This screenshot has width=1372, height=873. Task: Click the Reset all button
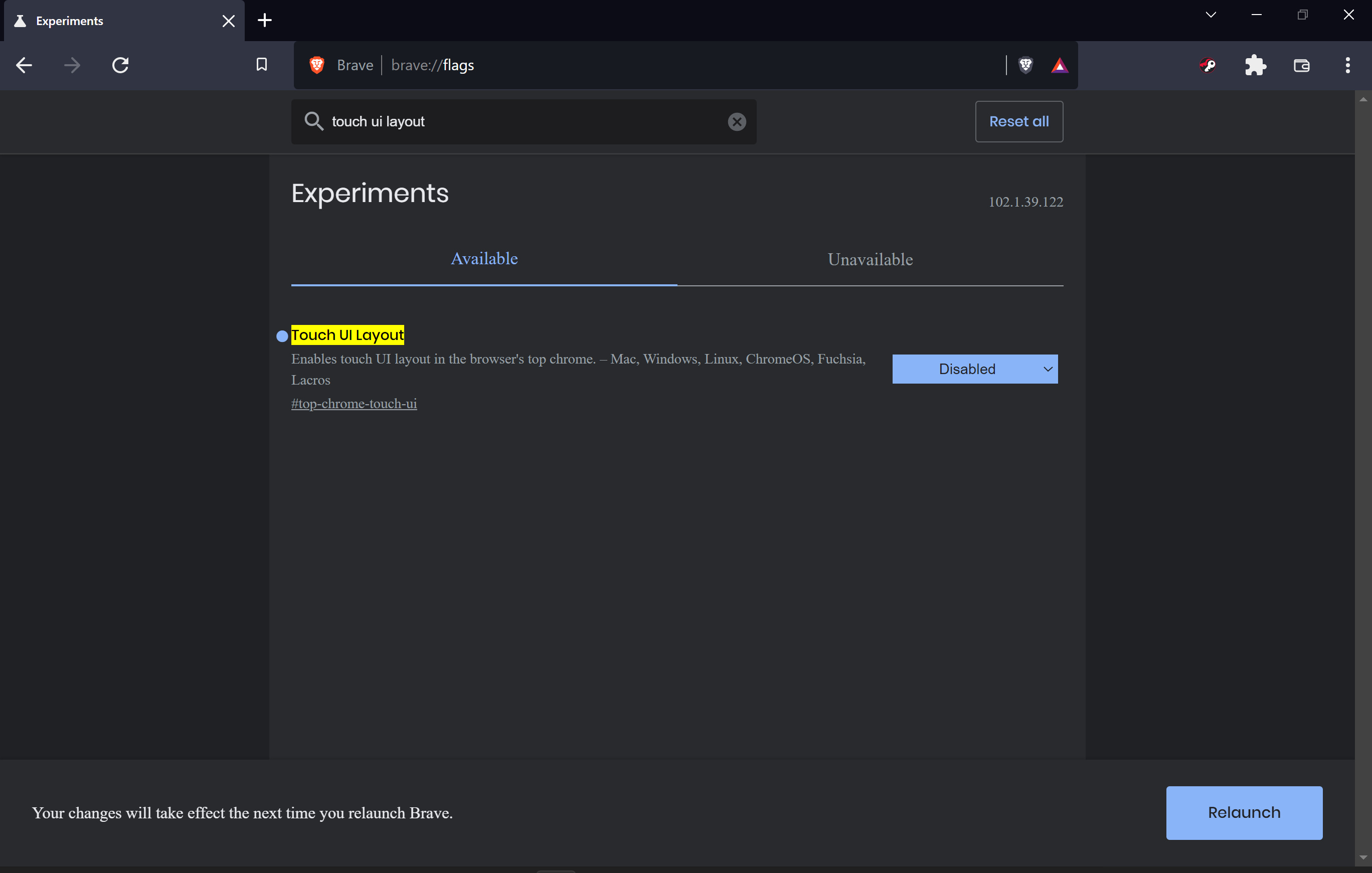[1019, 121]
